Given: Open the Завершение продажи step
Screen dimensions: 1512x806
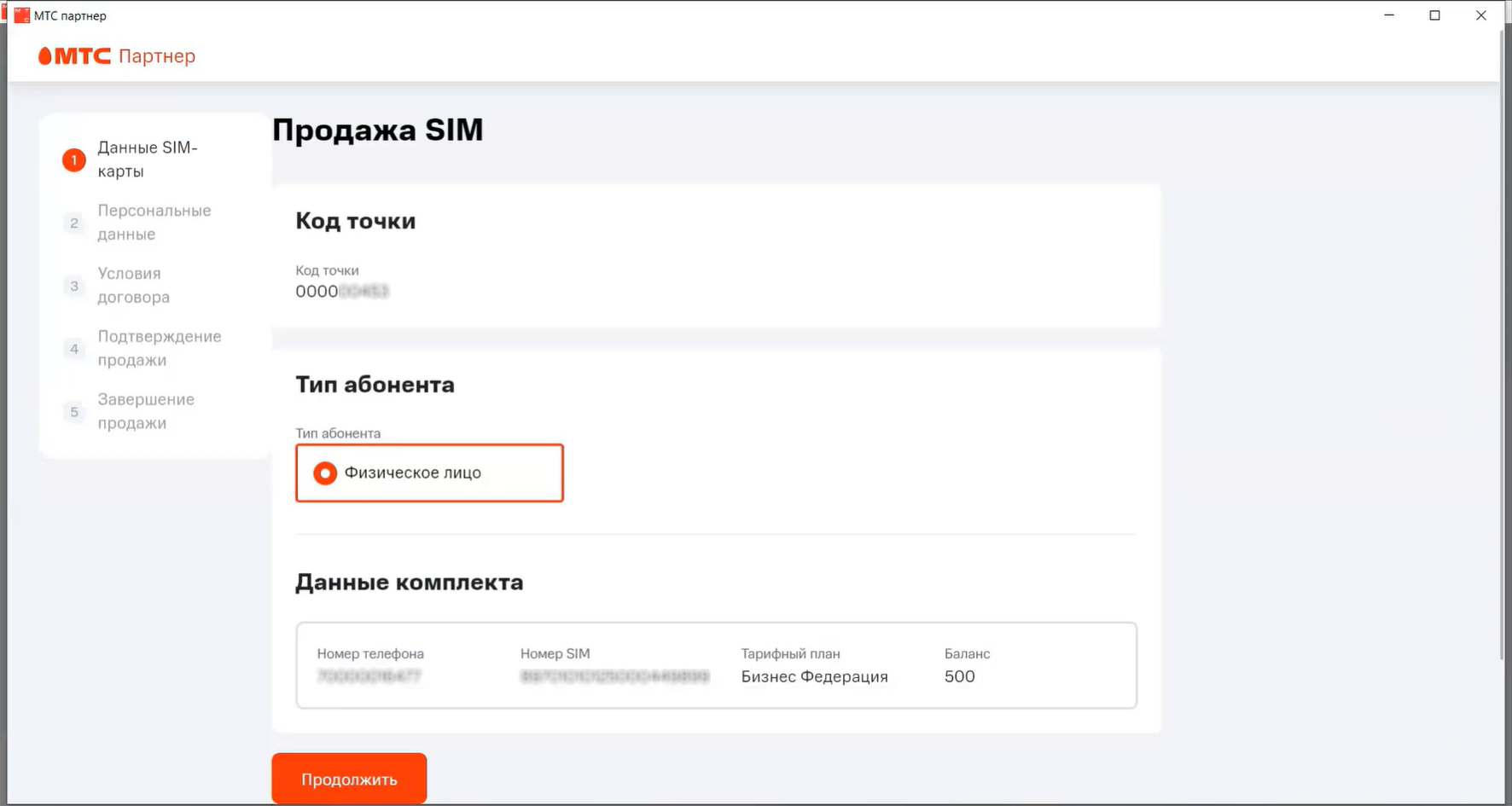Looking at the screenshot, I should click(146, 412).
